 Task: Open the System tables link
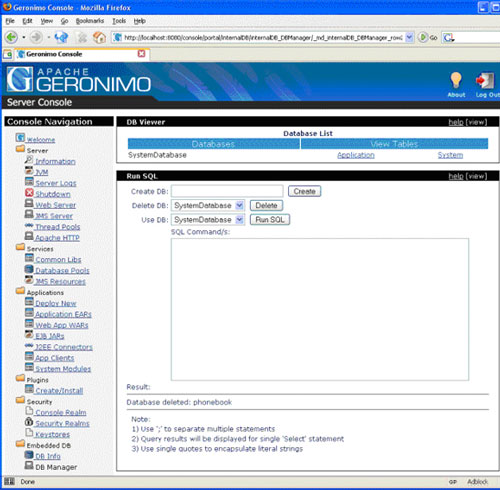point(450,155)
